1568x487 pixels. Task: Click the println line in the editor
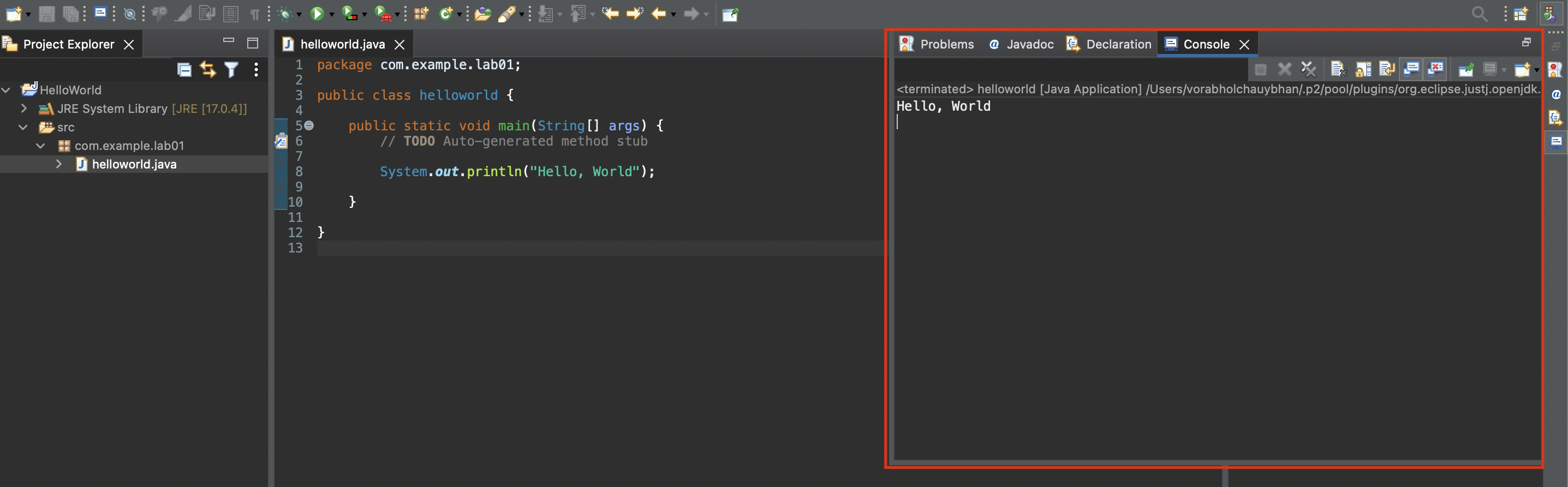click(x=517, y=171)
